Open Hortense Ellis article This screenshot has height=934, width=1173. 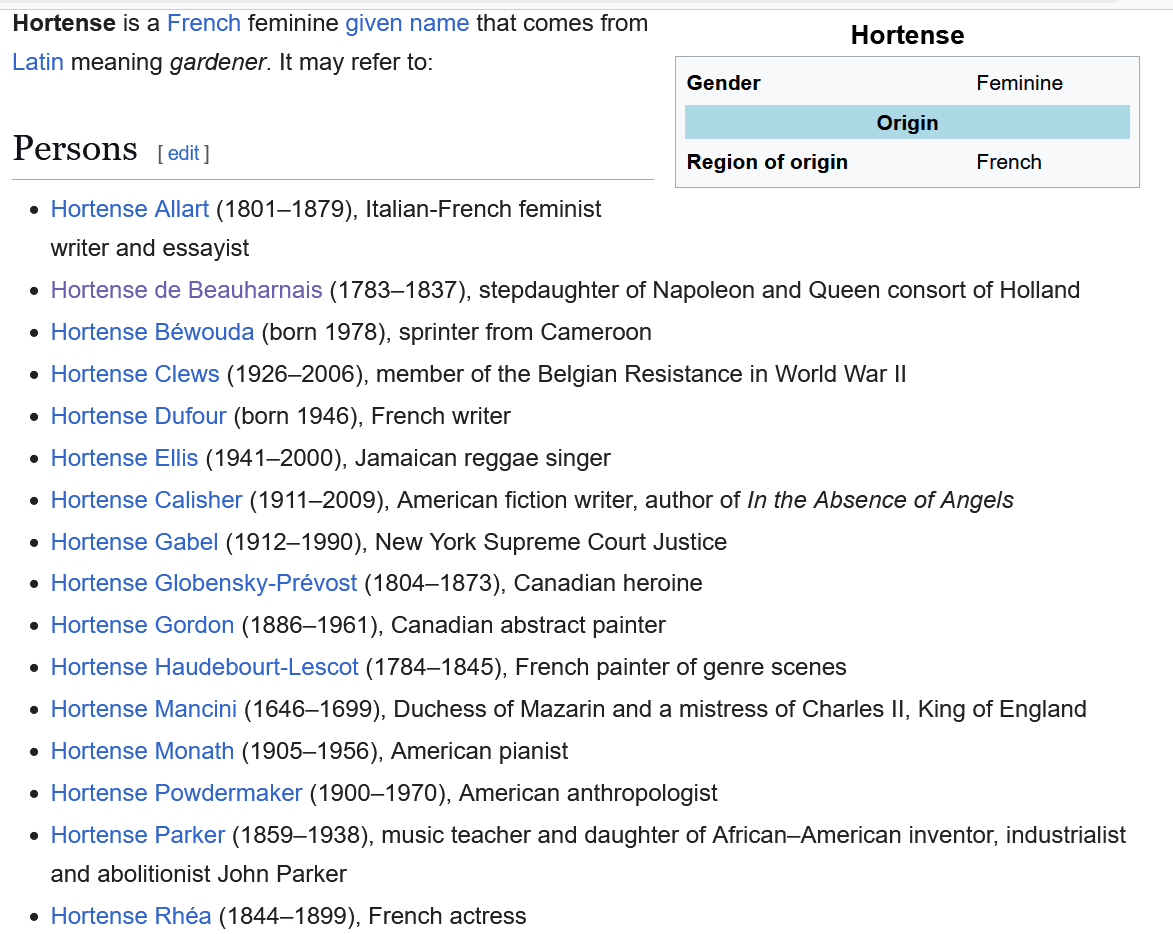pos(124,458)
